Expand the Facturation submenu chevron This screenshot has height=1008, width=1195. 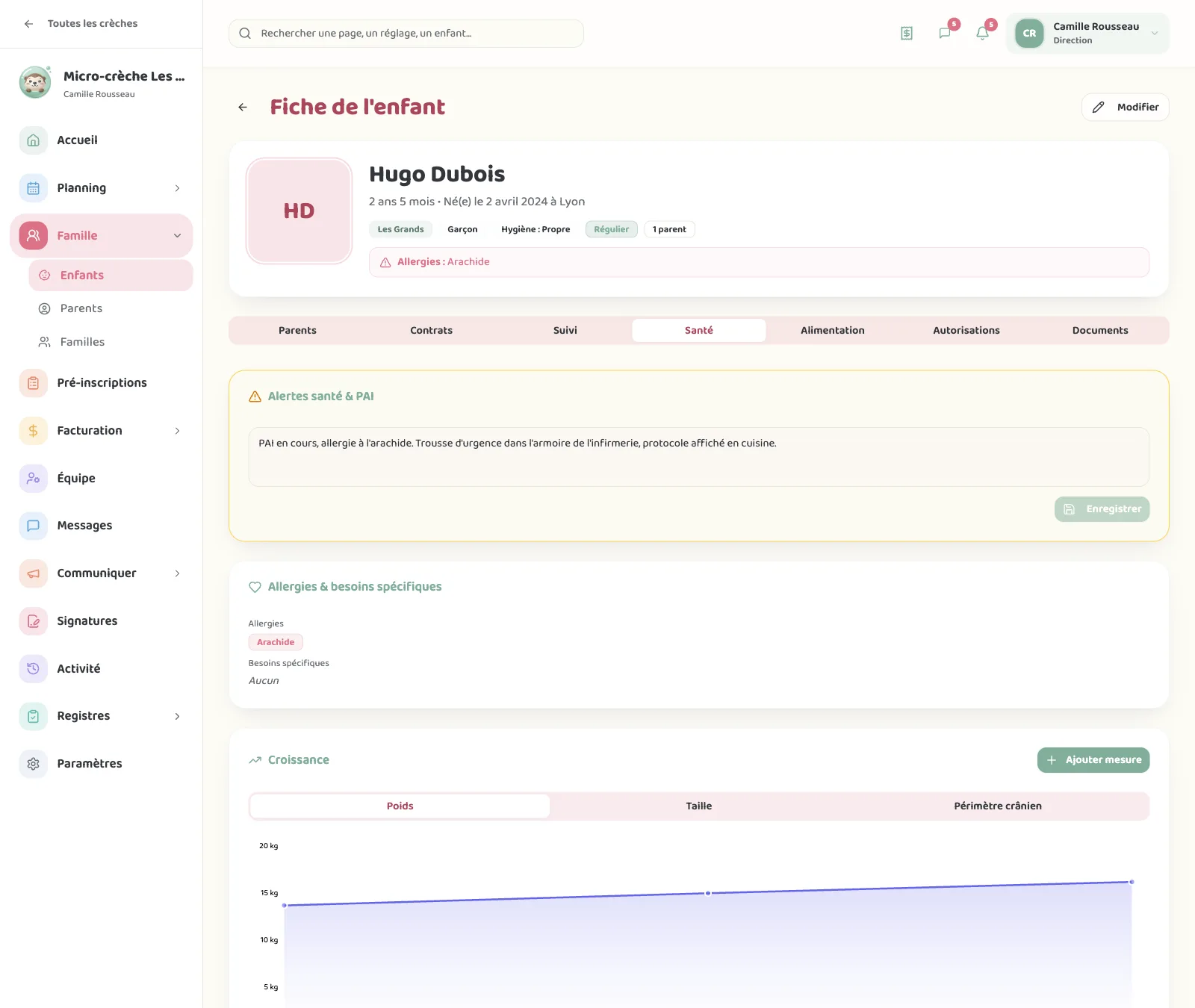tap(177, 431)
